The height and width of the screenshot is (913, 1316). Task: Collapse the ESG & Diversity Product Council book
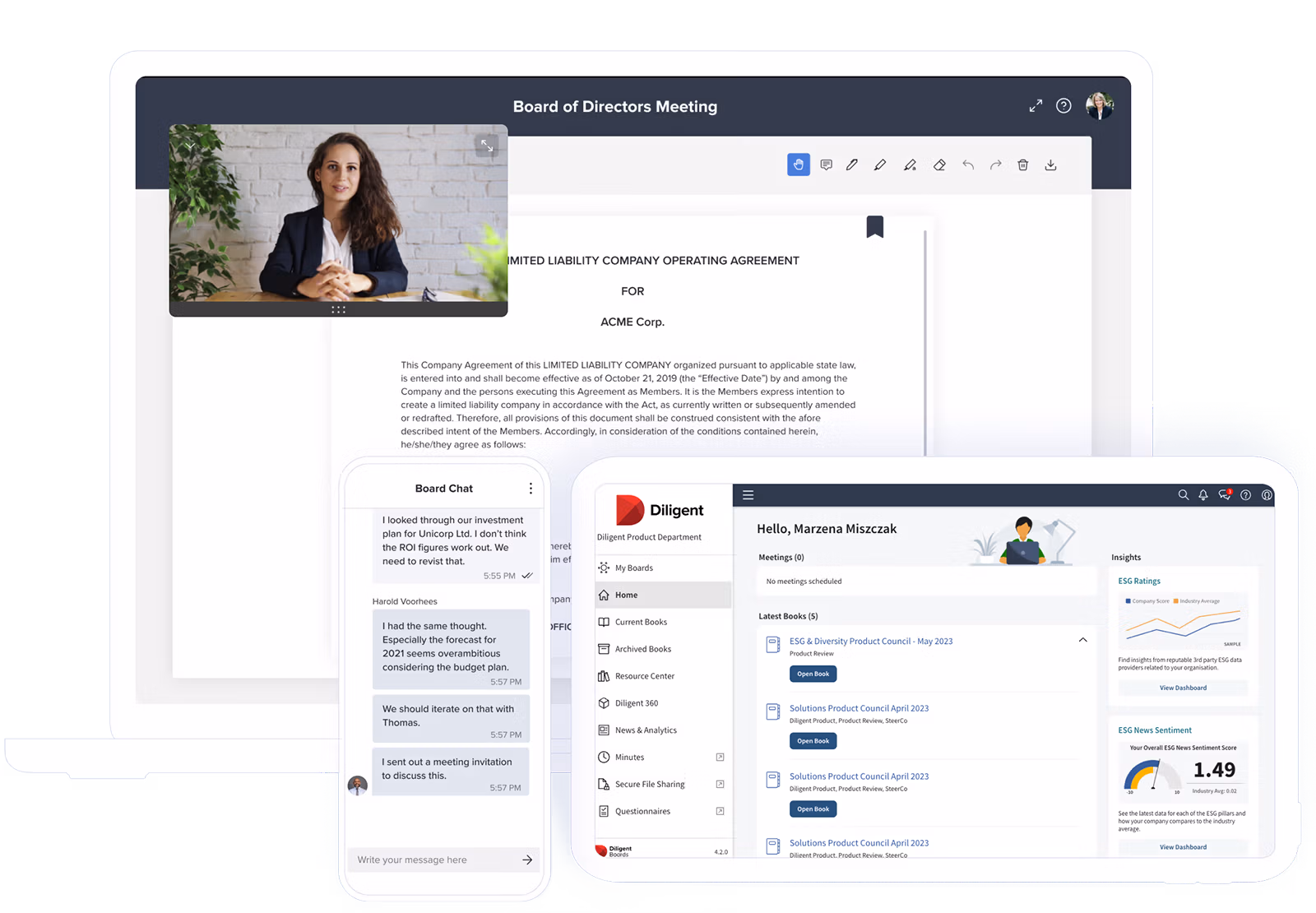(1082, 640)
